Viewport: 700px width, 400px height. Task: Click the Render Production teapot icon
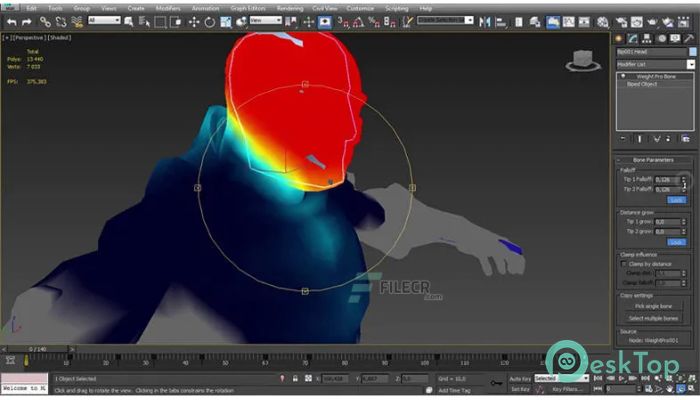[652, 21]
